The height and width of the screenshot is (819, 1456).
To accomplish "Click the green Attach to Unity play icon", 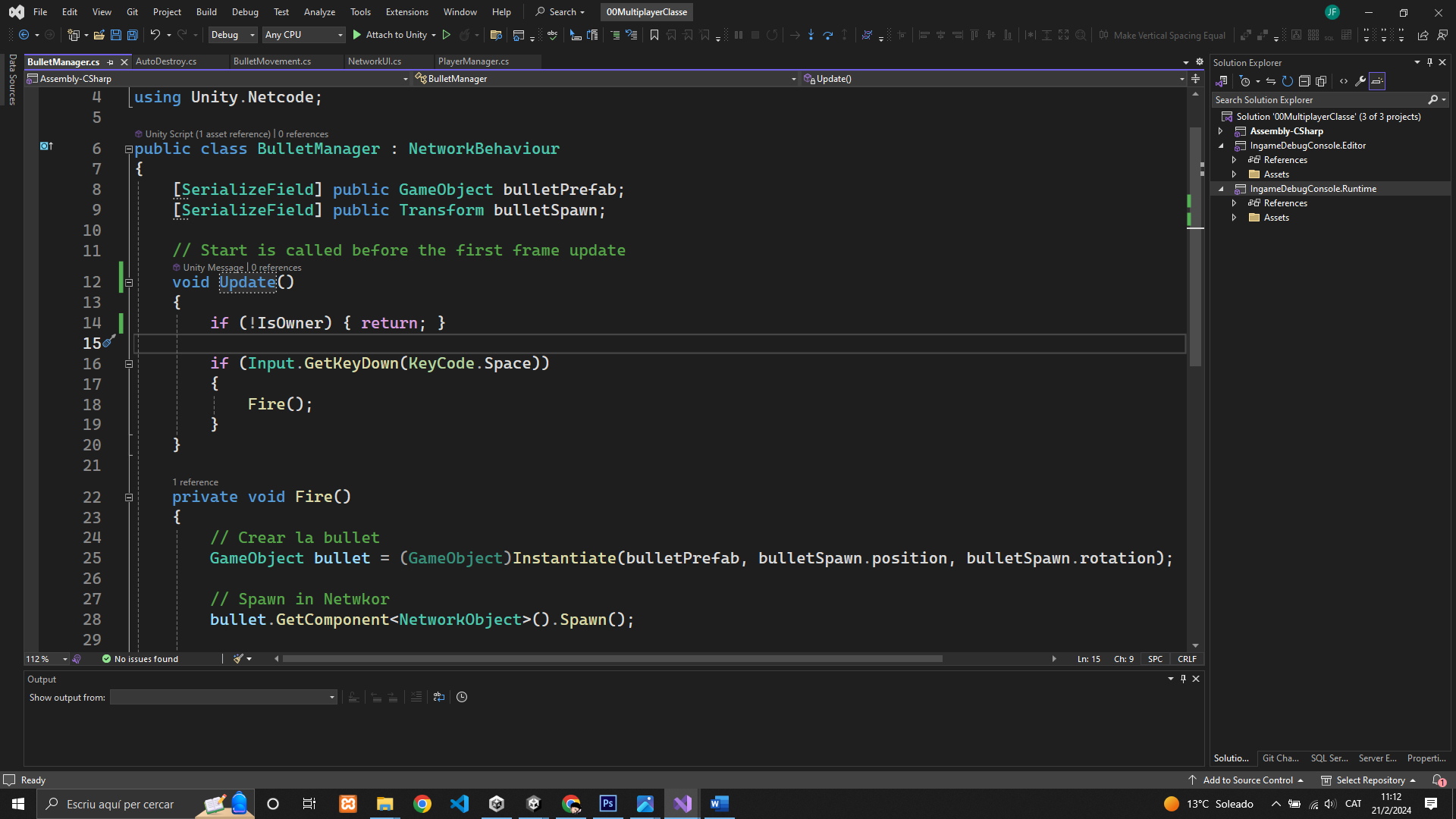I will pyautogui.click(x=356, y=35).
